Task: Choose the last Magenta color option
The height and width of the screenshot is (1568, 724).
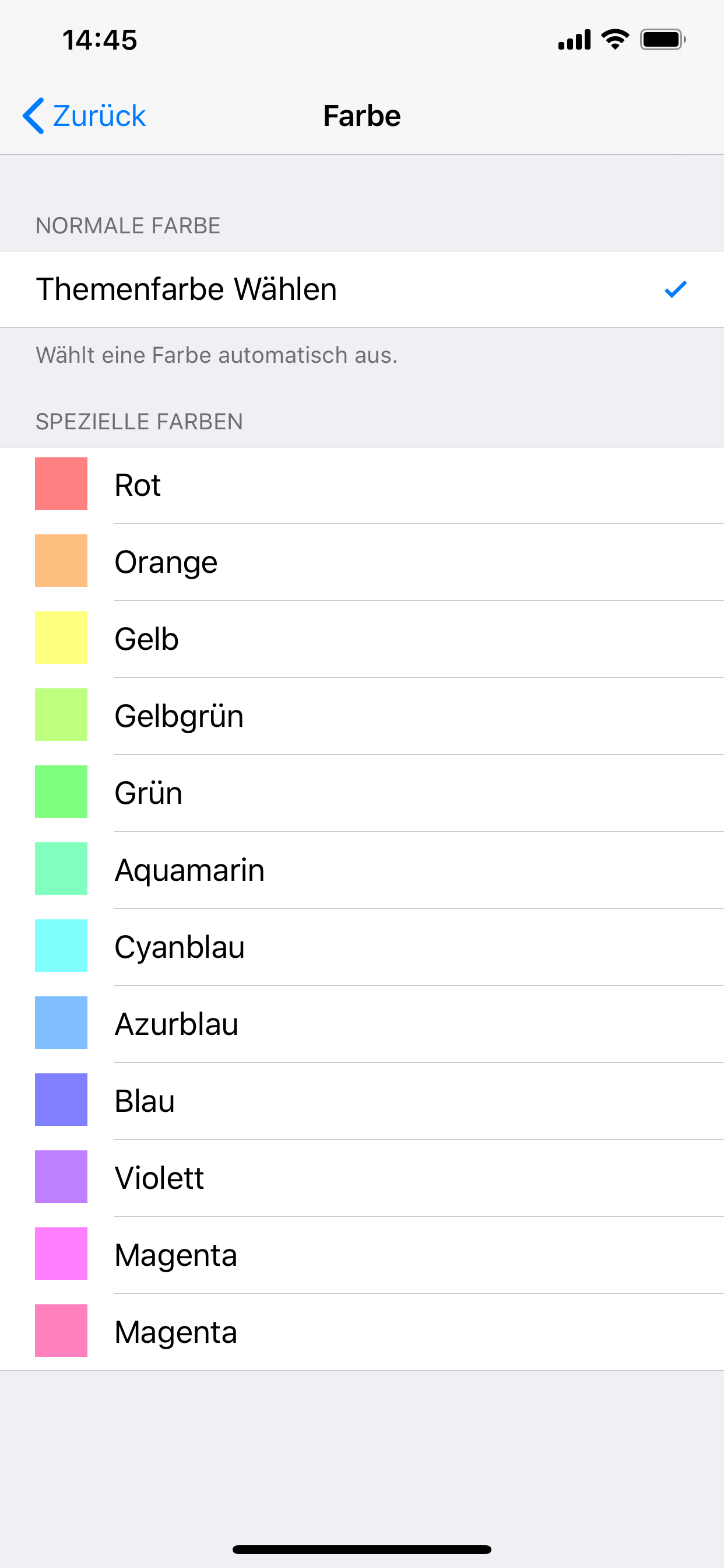Action: (61, 1331)
